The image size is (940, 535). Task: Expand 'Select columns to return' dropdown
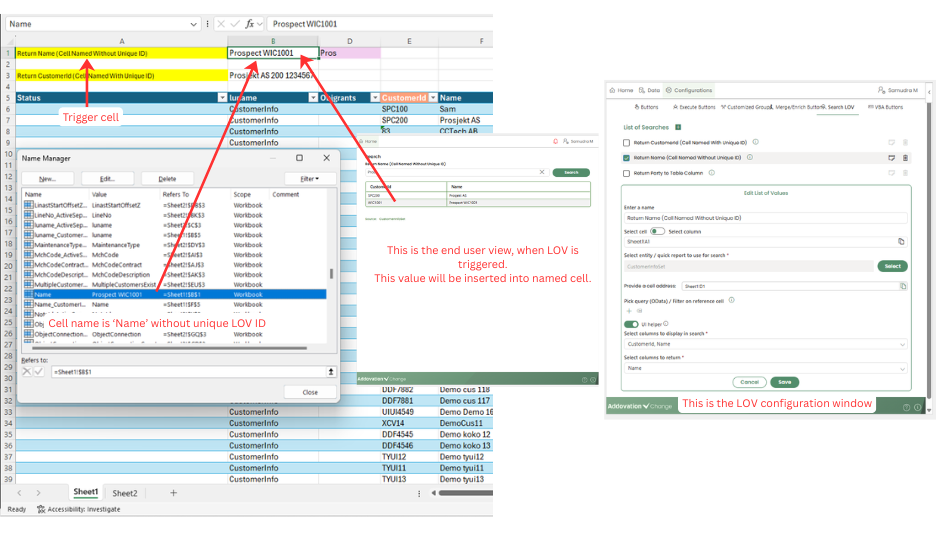(902, 368)
